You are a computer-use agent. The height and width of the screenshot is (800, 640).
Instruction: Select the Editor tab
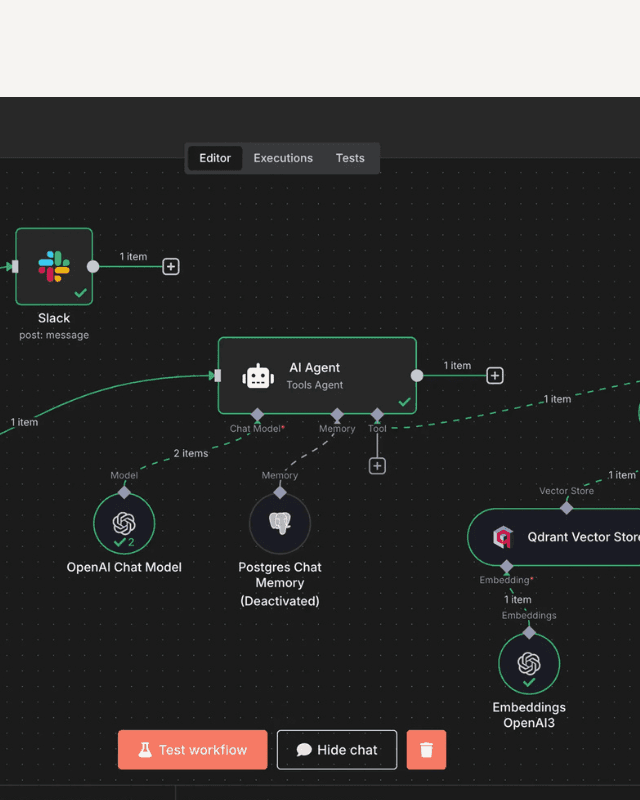point(215,158)
